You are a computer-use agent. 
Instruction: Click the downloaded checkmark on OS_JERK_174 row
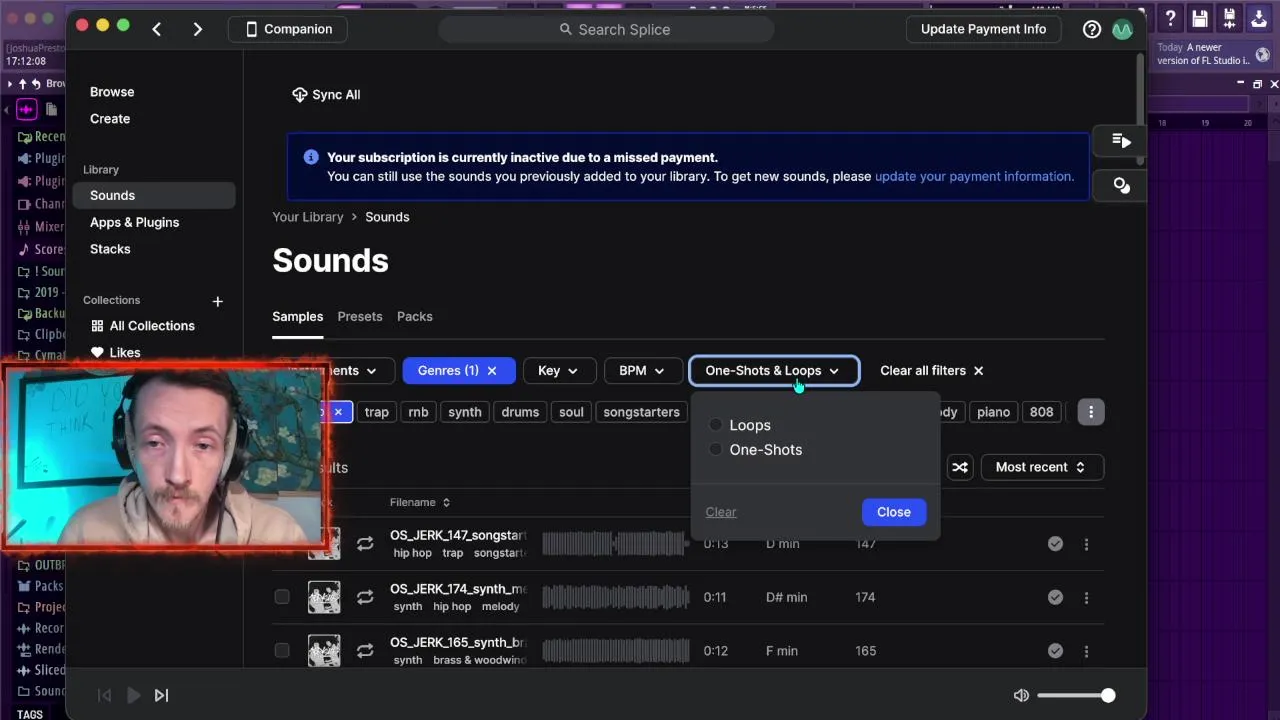tap(1055, 597)
